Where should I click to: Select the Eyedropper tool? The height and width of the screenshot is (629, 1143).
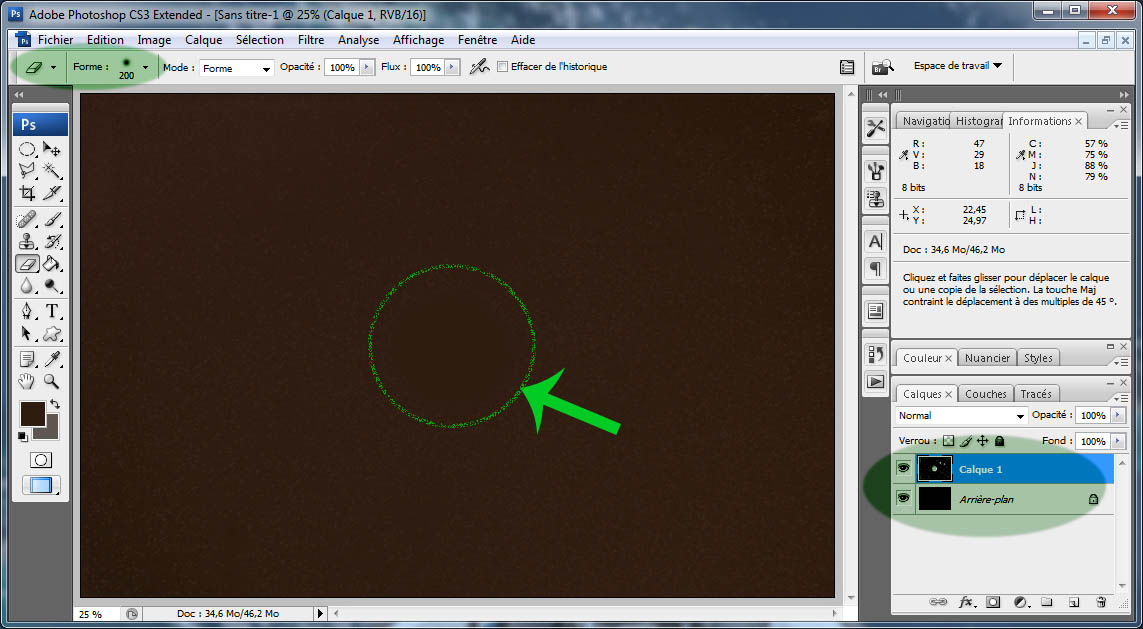(x=52, y=359)
